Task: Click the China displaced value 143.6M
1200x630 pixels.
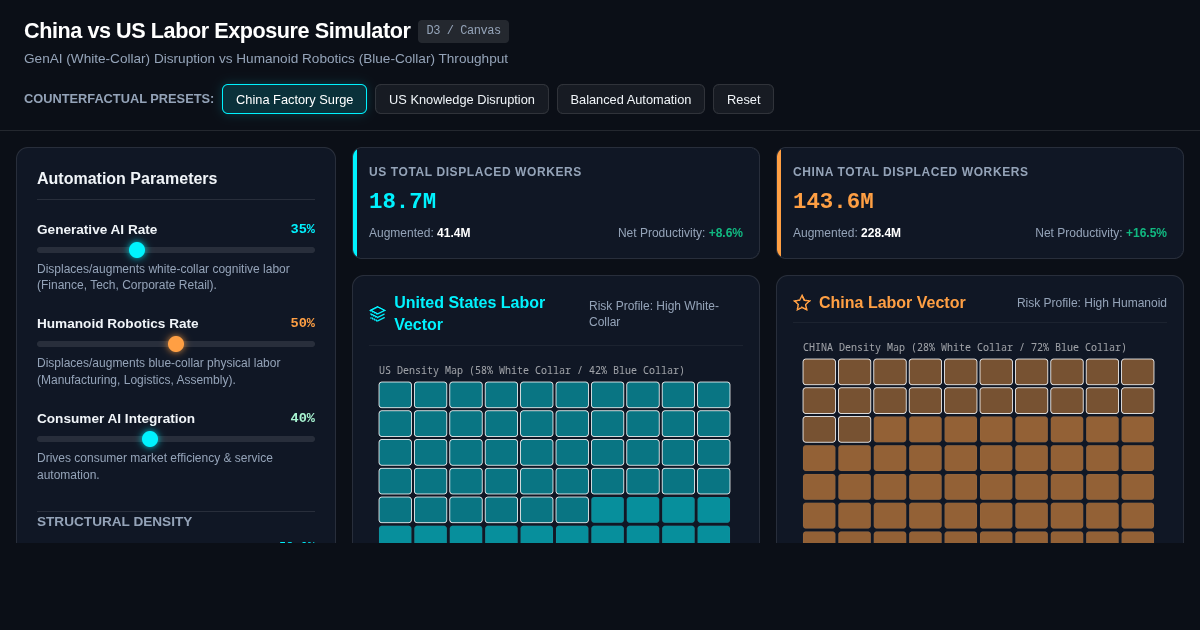Action: (833, 202)
